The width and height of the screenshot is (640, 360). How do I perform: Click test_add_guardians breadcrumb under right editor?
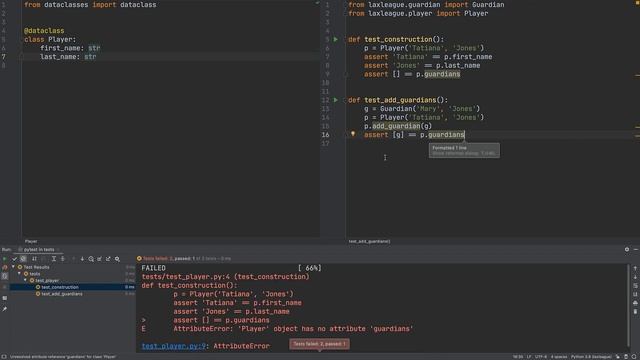pyautogui.click(x=369, y=241)
